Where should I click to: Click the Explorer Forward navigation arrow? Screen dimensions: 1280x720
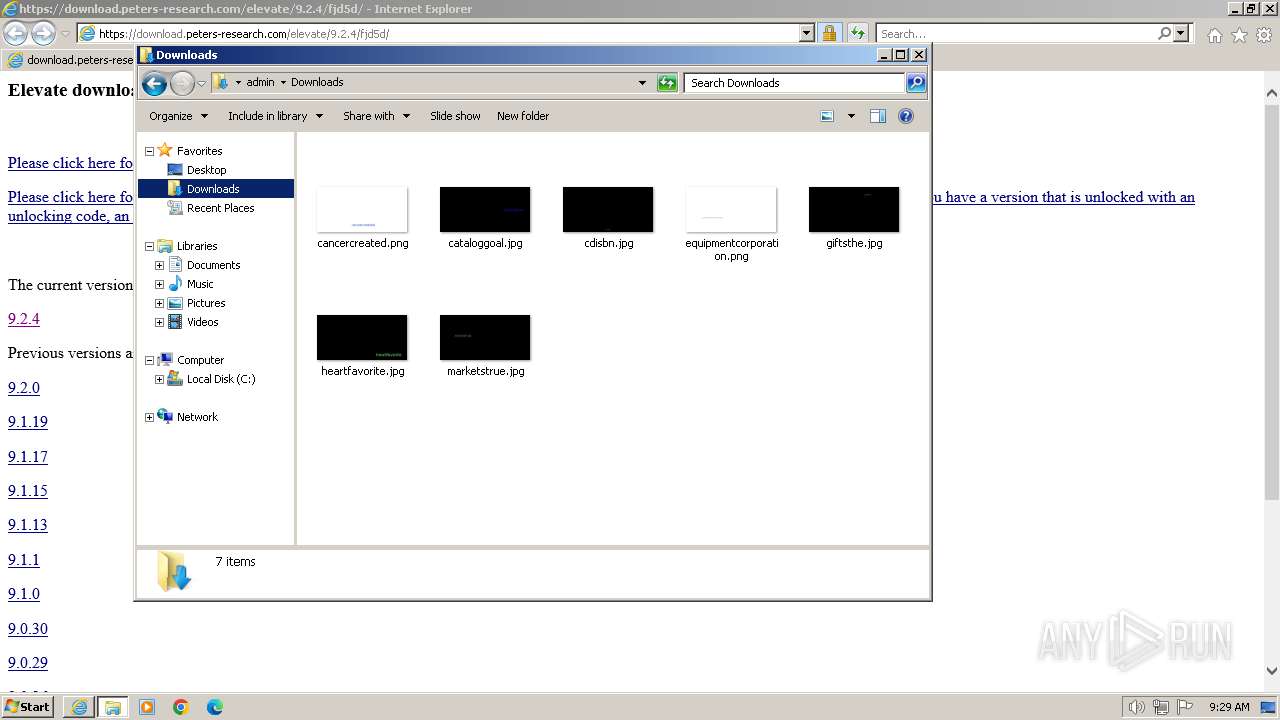point(182,83)
